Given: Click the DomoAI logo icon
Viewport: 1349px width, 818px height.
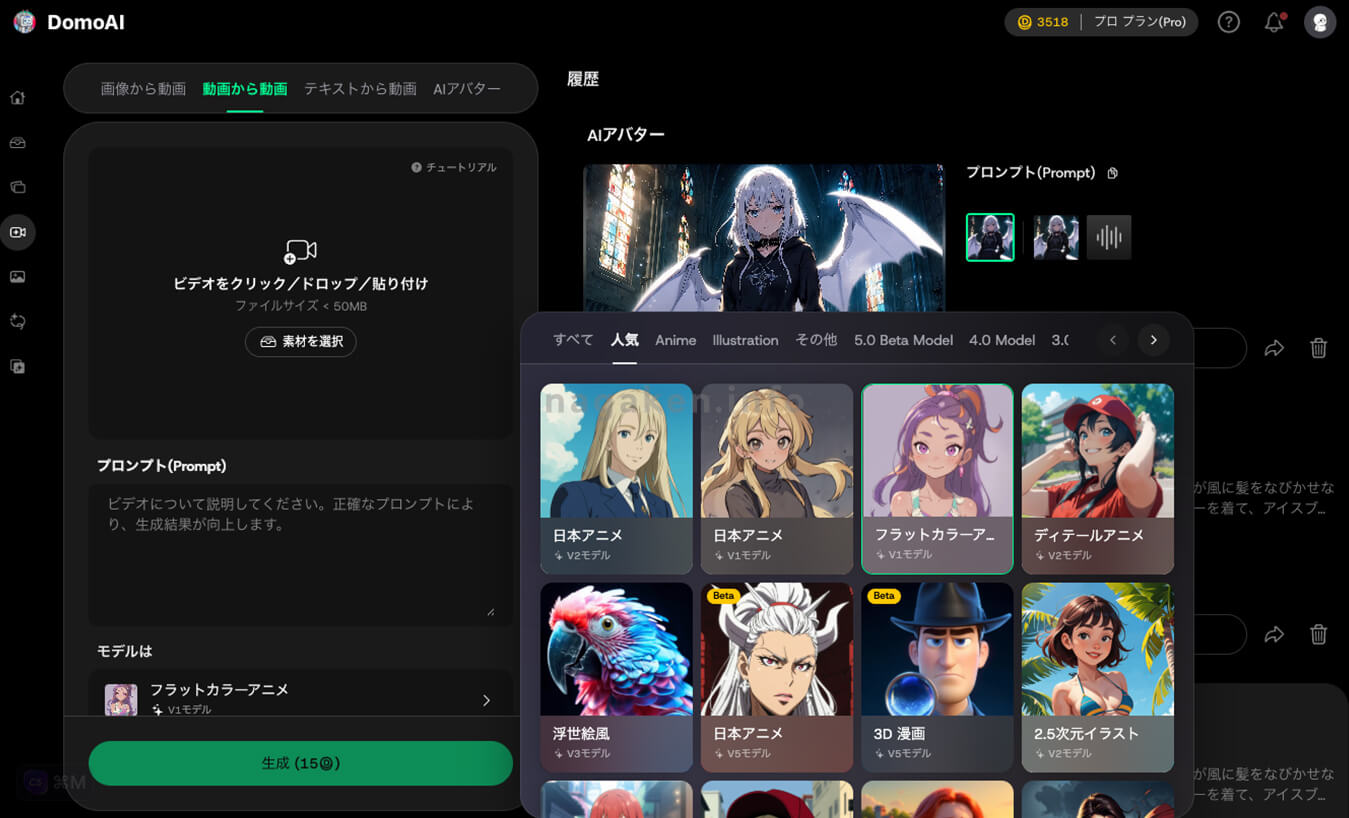Looking at the screenshot, I should [x=24, y=22].
